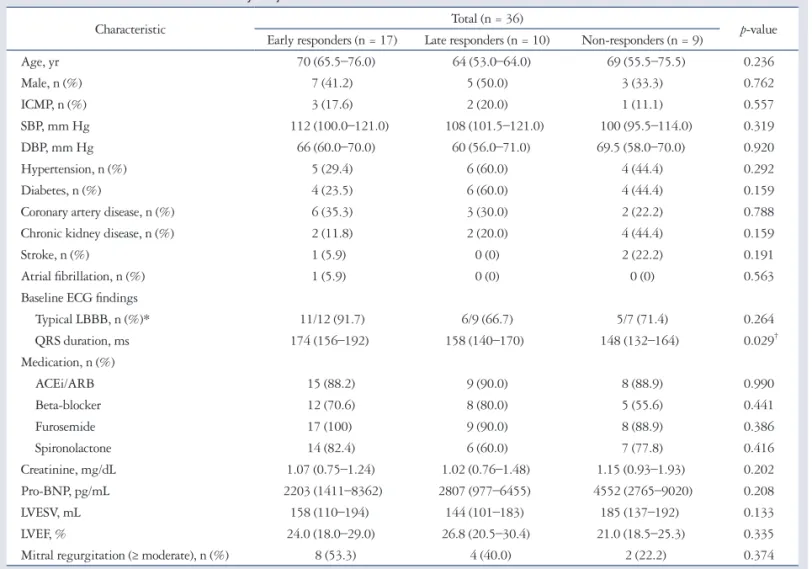
Task: Click the "ICMP, n (%)" row label
Action: pyautogui.click(x=53, y=105)
